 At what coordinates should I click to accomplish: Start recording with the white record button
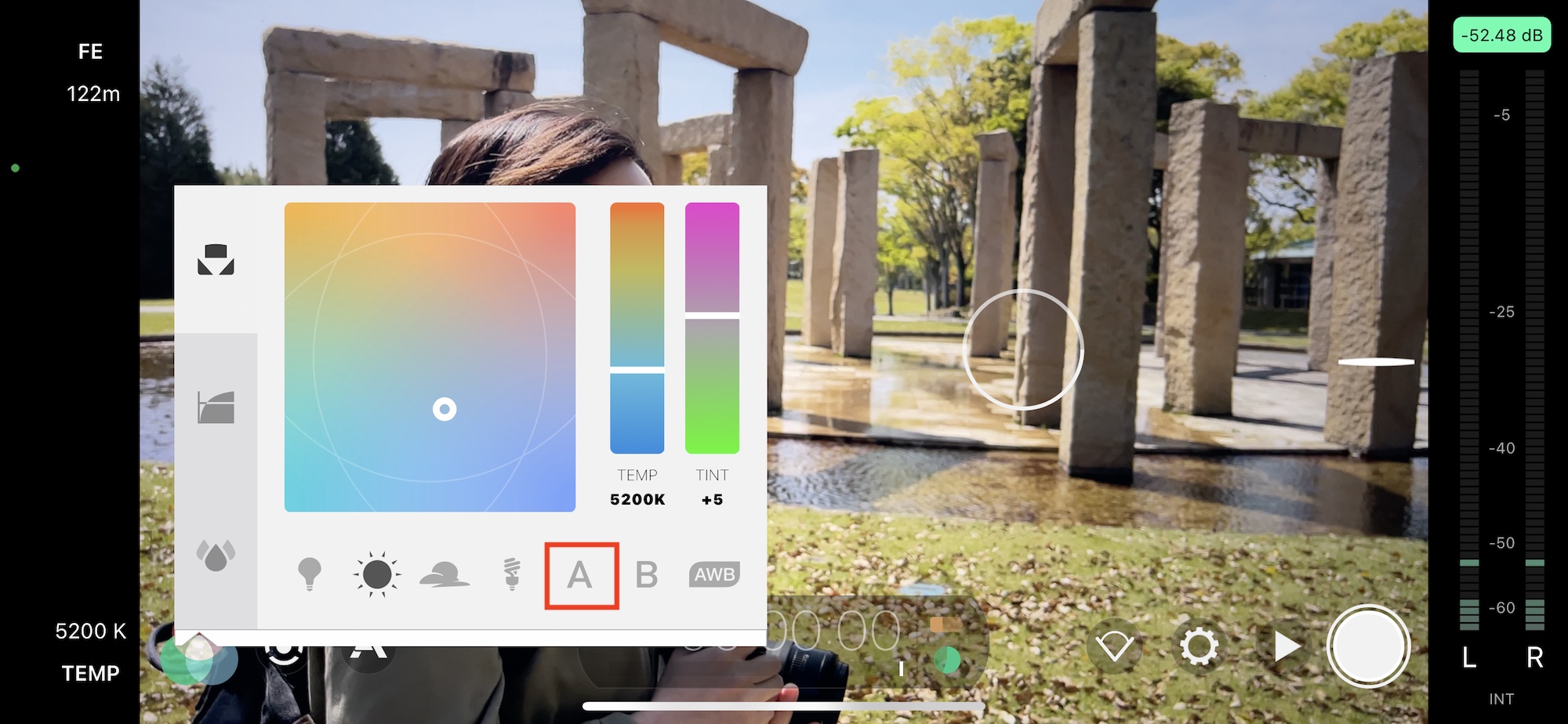point(1368,647)
